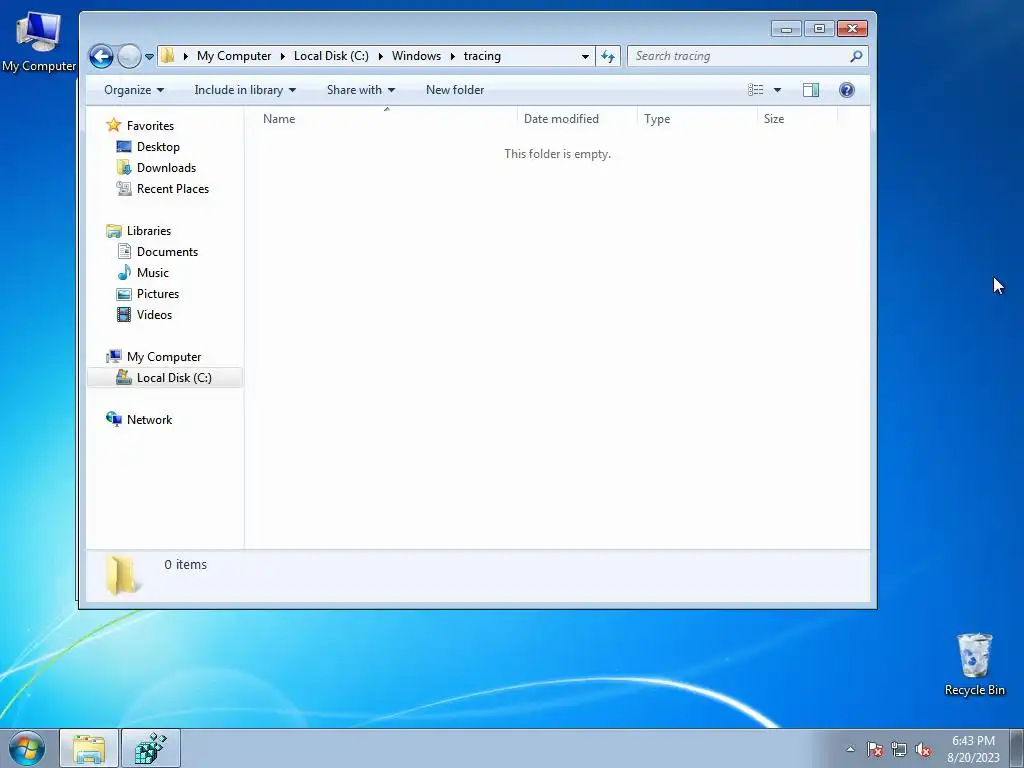
Task: Select Local Disk (C:) in address breadcrumb
Action: pyautogui.click(x=331, y=56)
